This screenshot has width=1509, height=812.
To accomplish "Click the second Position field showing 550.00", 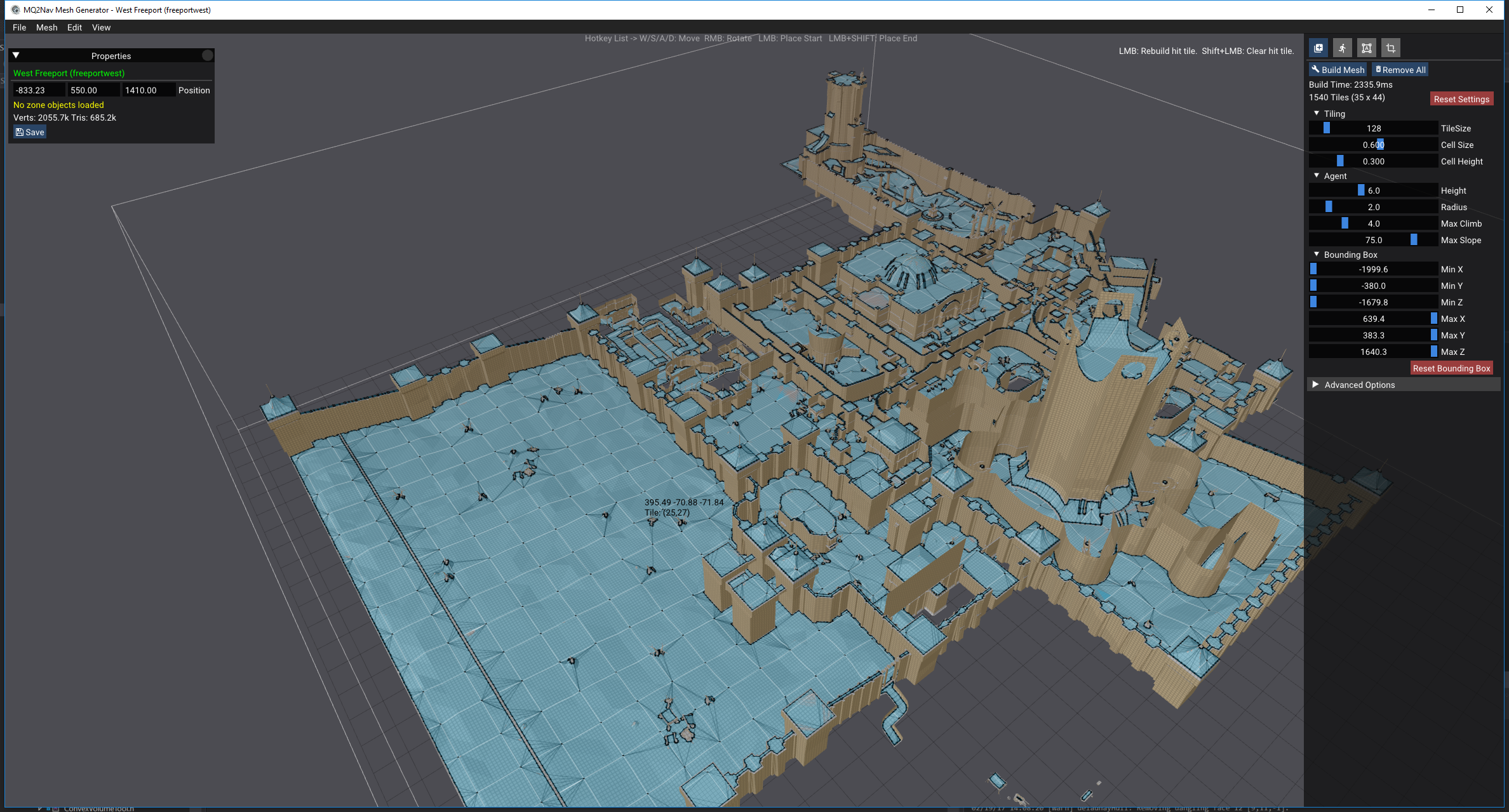I will (93, 90).
